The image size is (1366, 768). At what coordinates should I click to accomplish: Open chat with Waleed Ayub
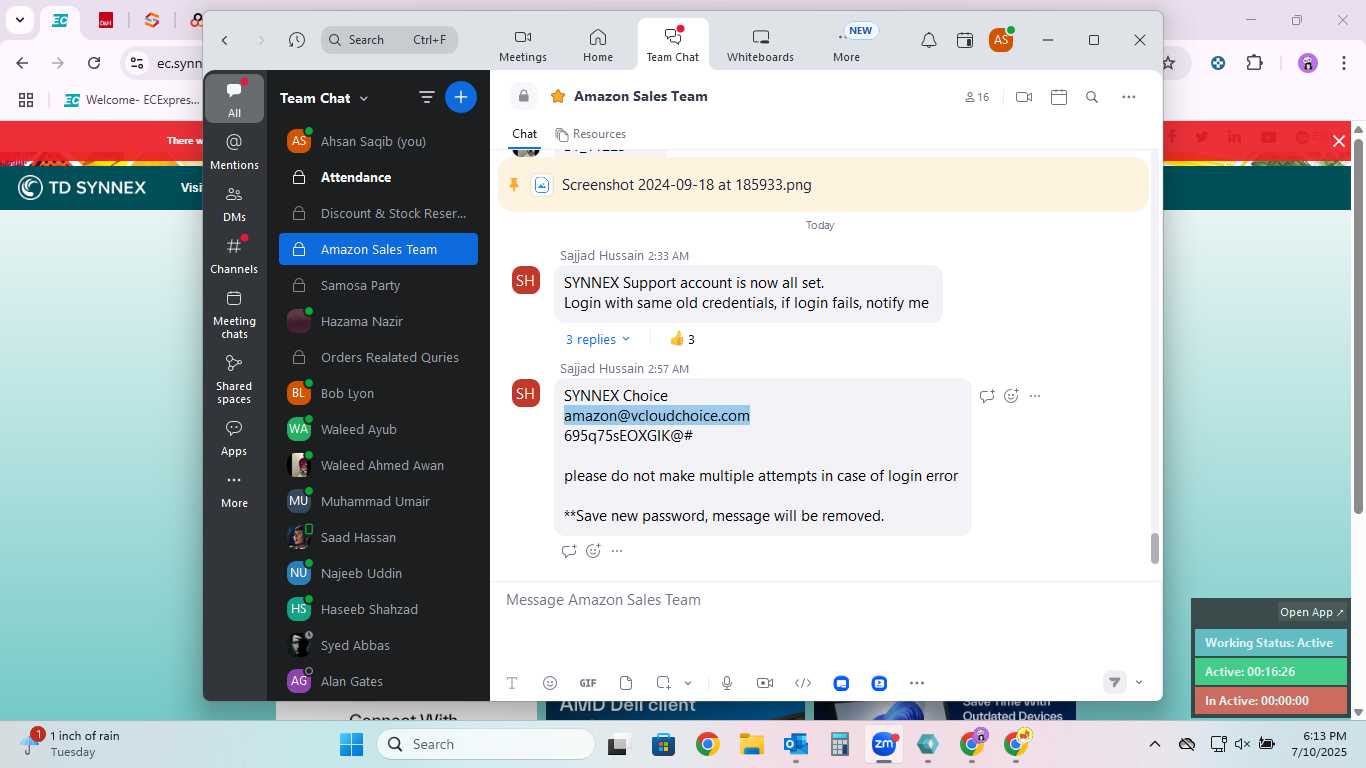click(x=378, y=429)
